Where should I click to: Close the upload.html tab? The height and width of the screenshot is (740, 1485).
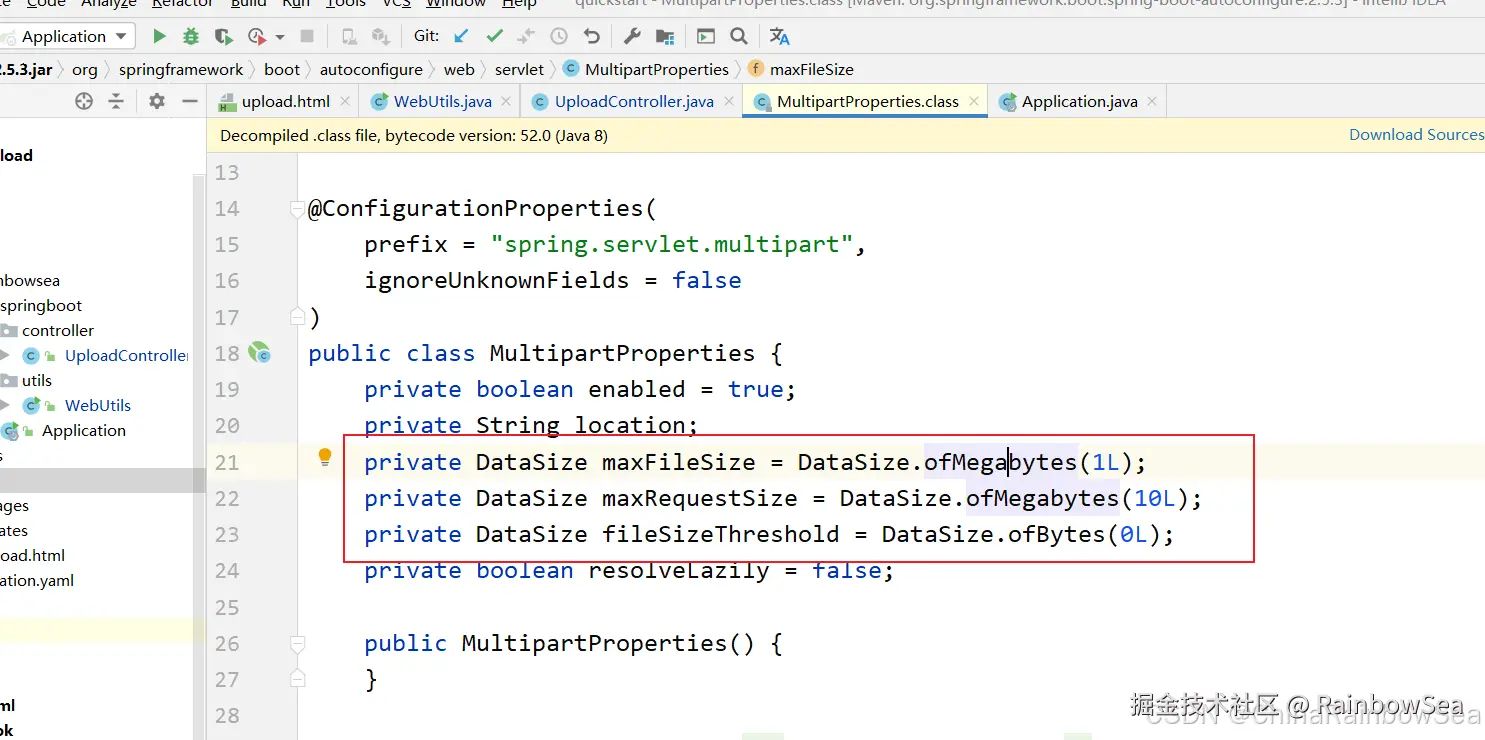tap(346, 101)
